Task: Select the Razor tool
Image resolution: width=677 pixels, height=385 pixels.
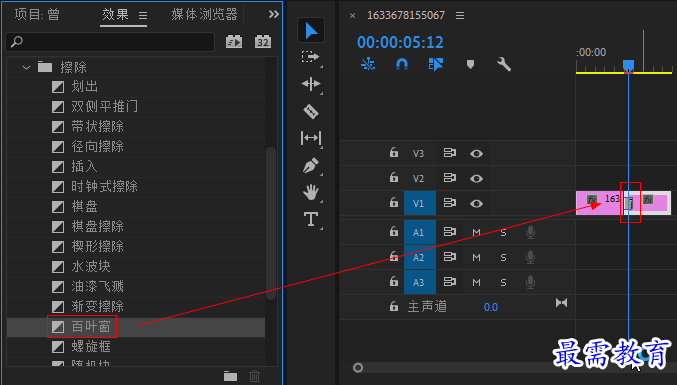Action: coord(311,111)
